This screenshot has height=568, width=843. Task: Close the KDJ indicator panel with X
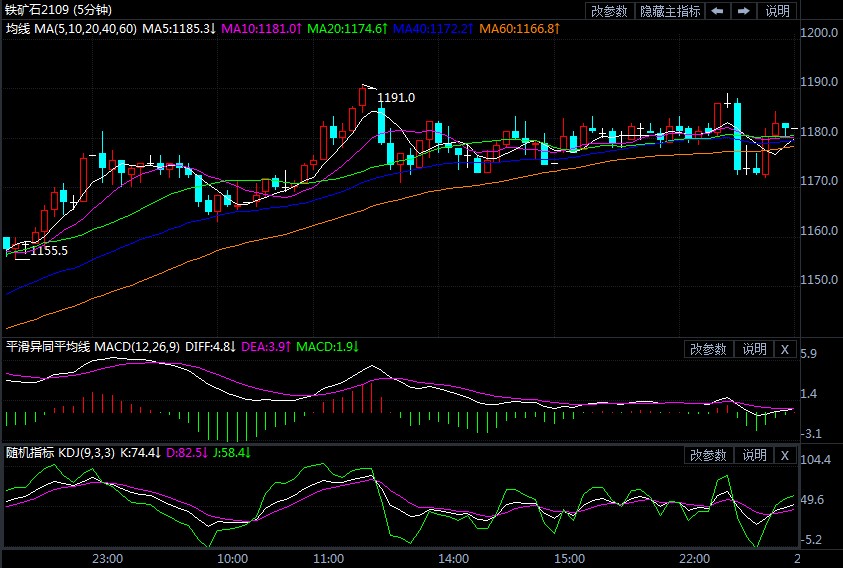[785, 455]
